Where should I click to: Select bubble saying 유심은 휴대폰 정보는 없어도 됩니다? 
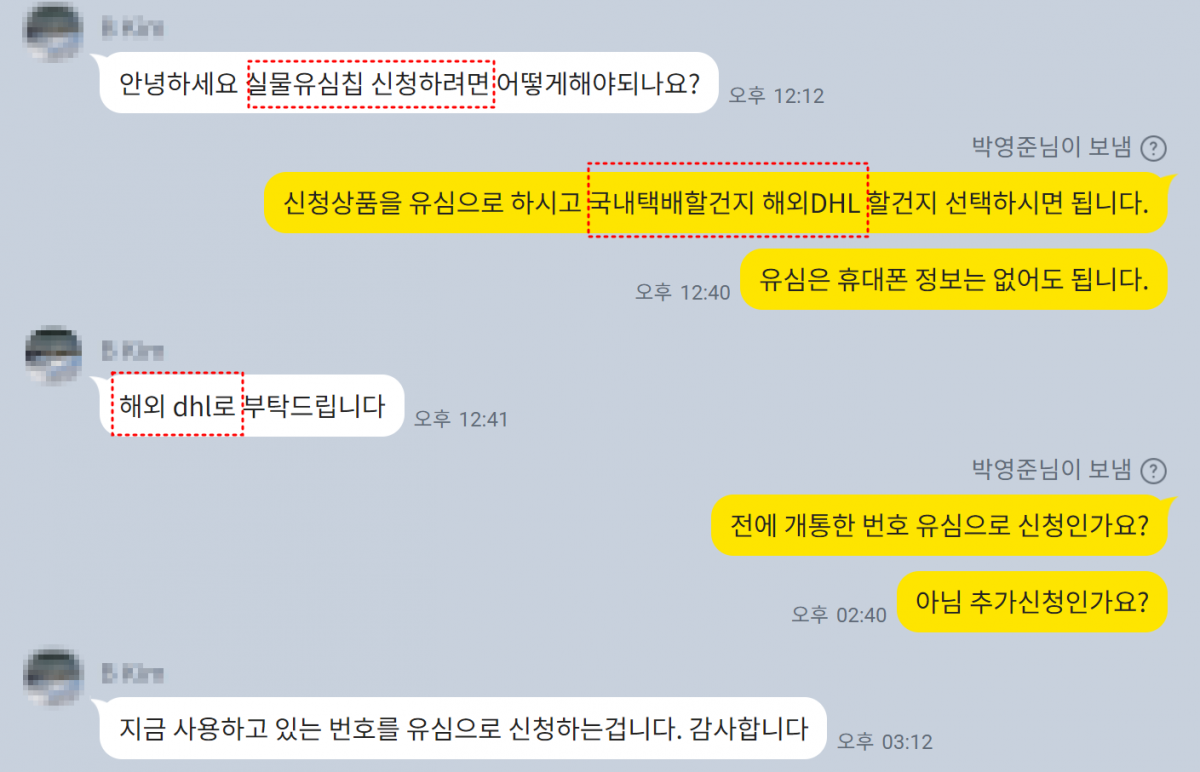953,279
